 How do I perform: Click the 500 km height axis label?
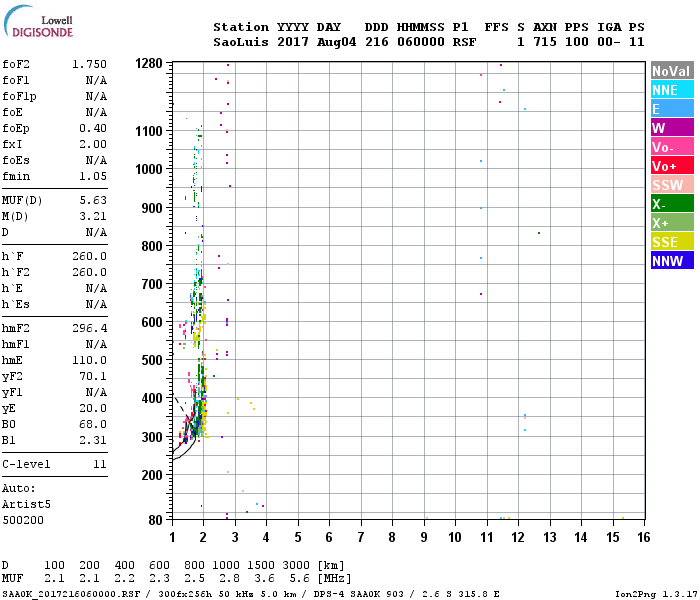pyautogui.click(x=152, y=360)
